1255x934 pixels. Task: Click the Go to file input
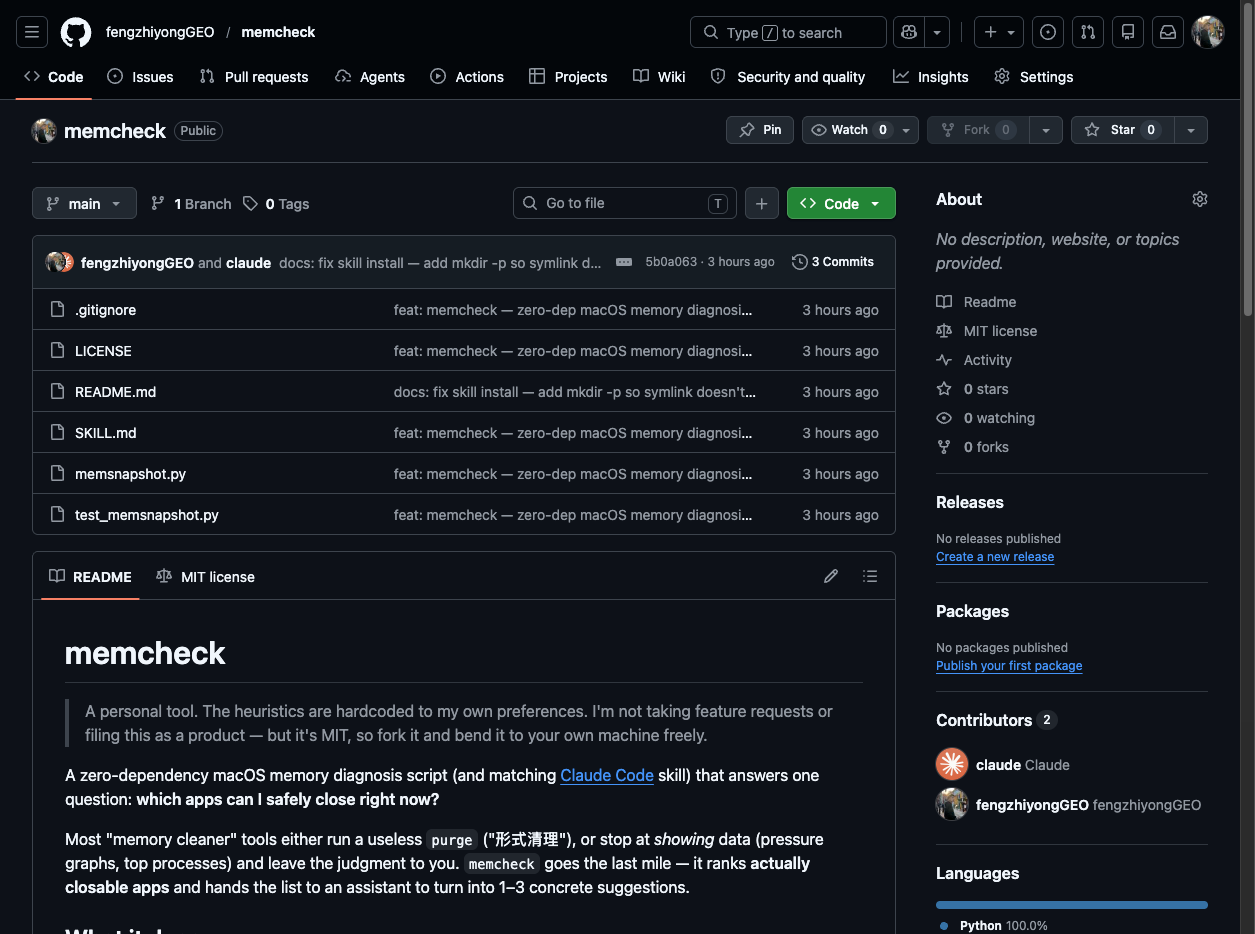pyautogui.click(x=625, y=203)
